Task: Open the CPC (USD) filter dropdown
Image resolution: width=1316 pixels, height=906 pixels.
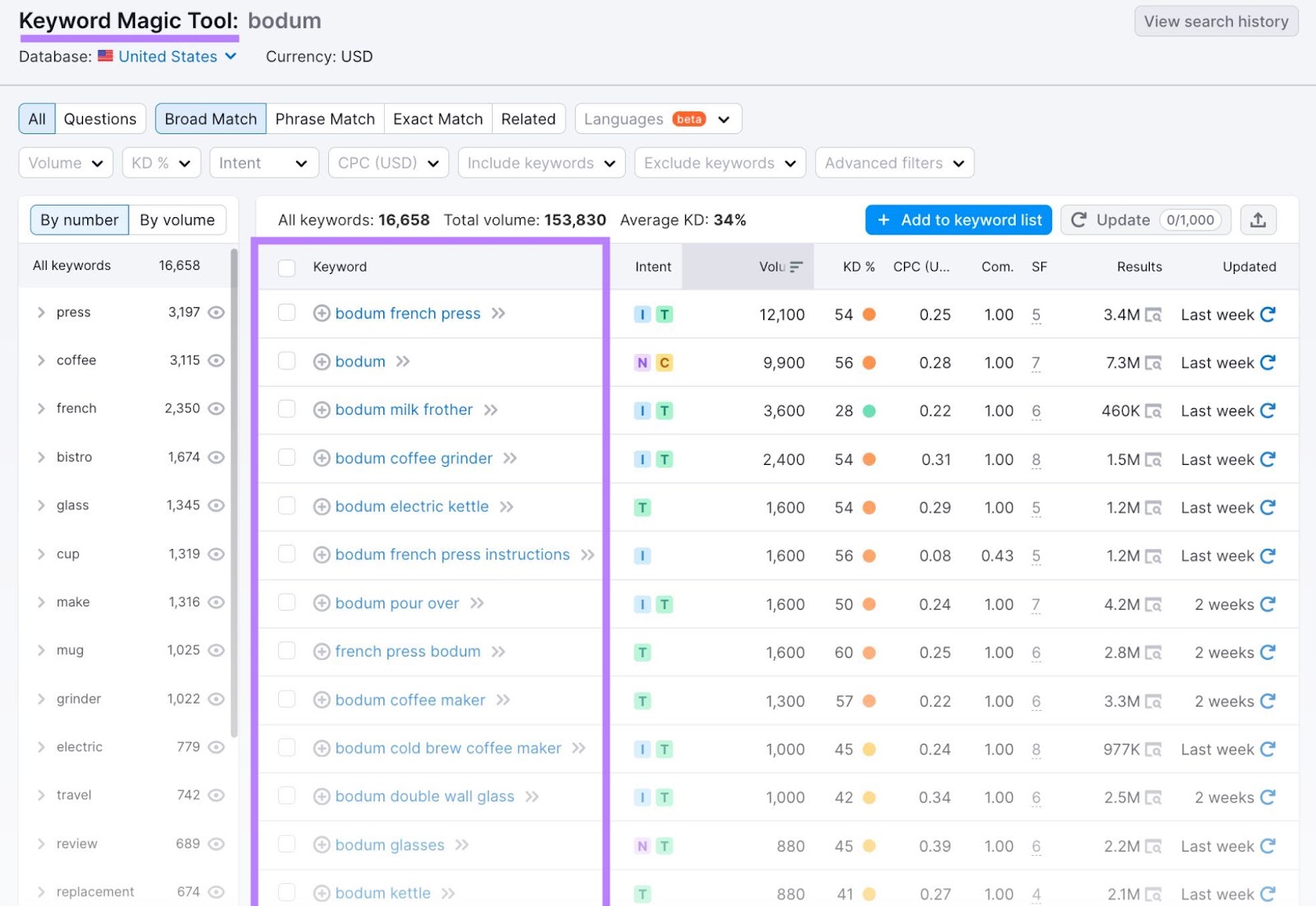Action: point(388,163)
